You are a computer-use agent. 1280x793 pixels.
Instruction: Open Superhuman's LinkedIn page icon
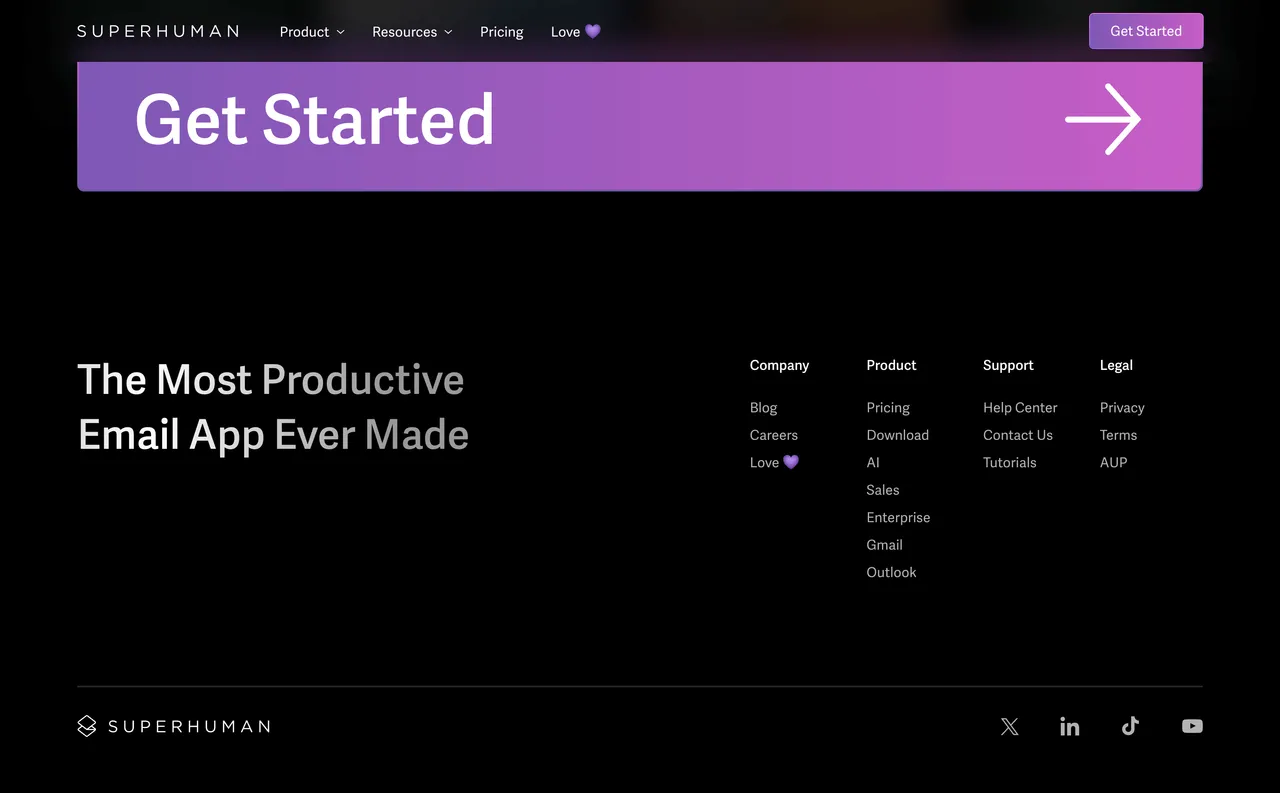[x=1069, y=726]
